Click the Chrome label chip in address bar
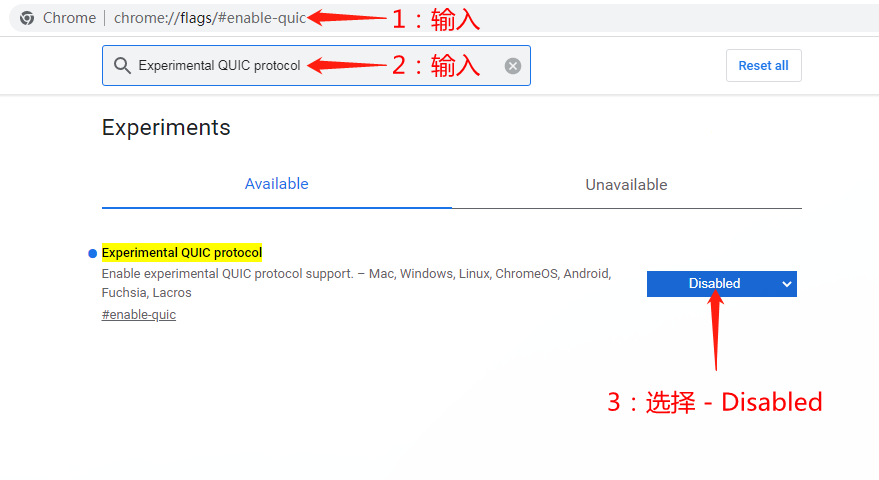This screenshot has width=879, height=480. coord(69,18)
